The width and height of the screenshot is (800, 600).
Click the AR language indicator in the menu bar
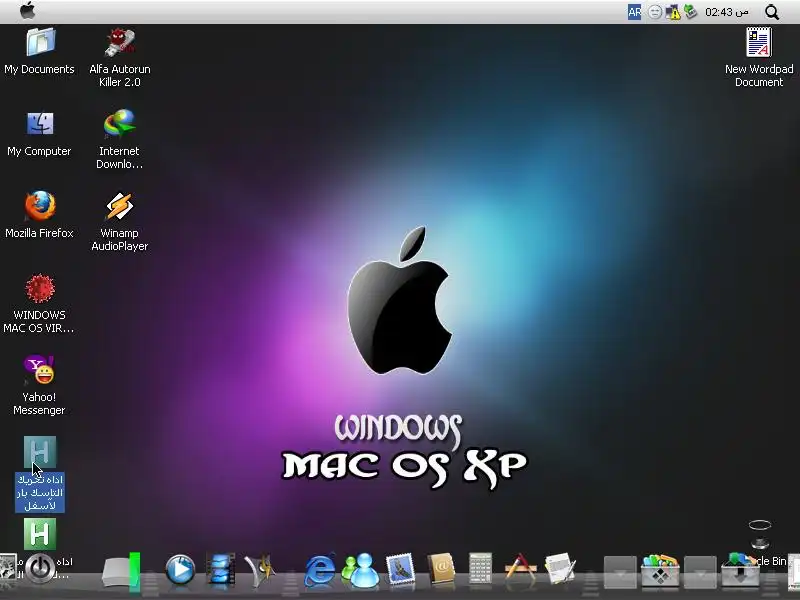click(634, 12)
